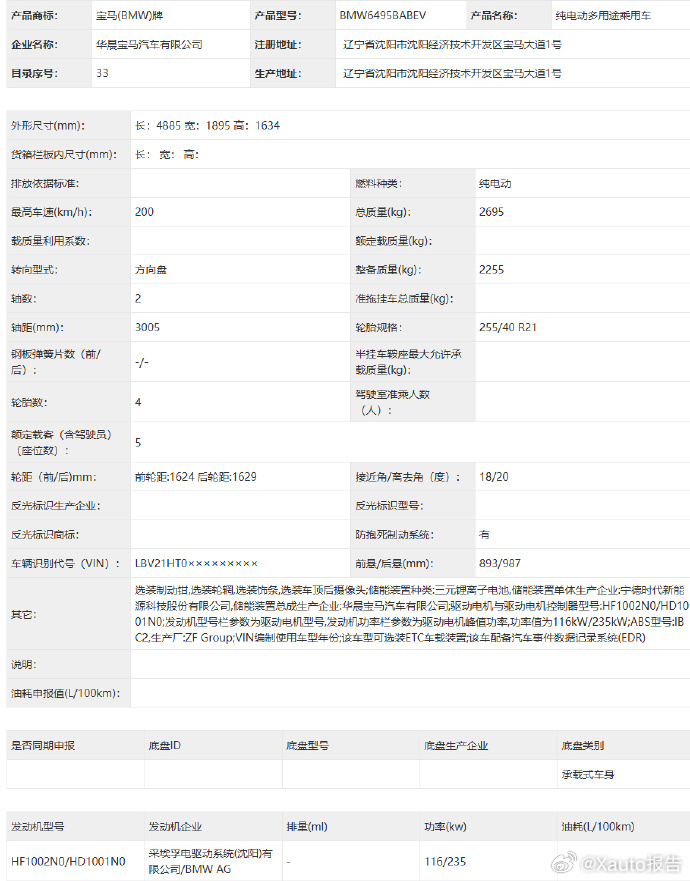Click the 总质量(kg) label
The width and height of the screenshot is (690, 881).
point(383,212)
